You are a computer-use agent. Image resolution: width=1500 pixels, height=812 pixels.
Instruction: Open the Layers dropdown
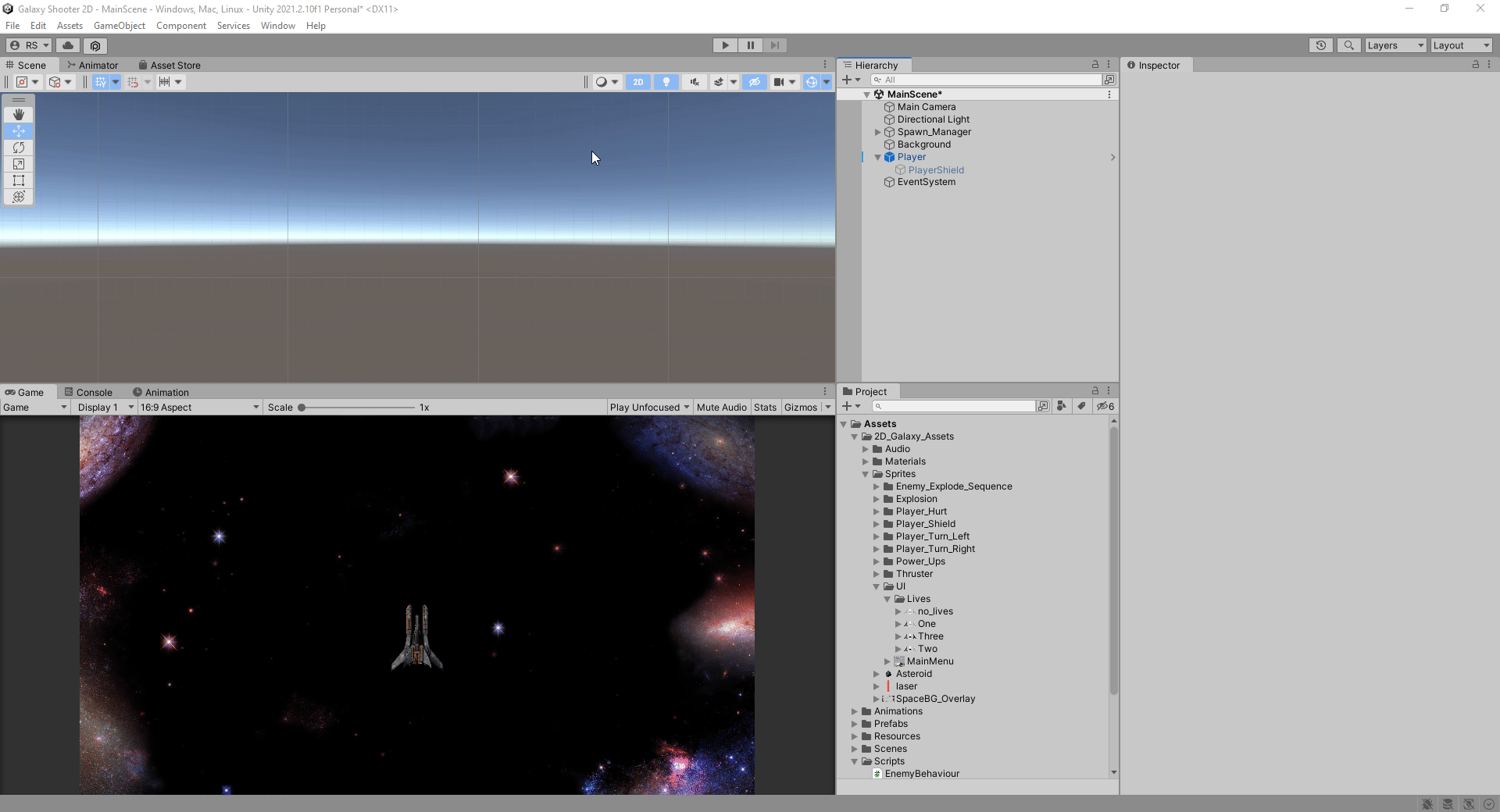pos(1394,45)
